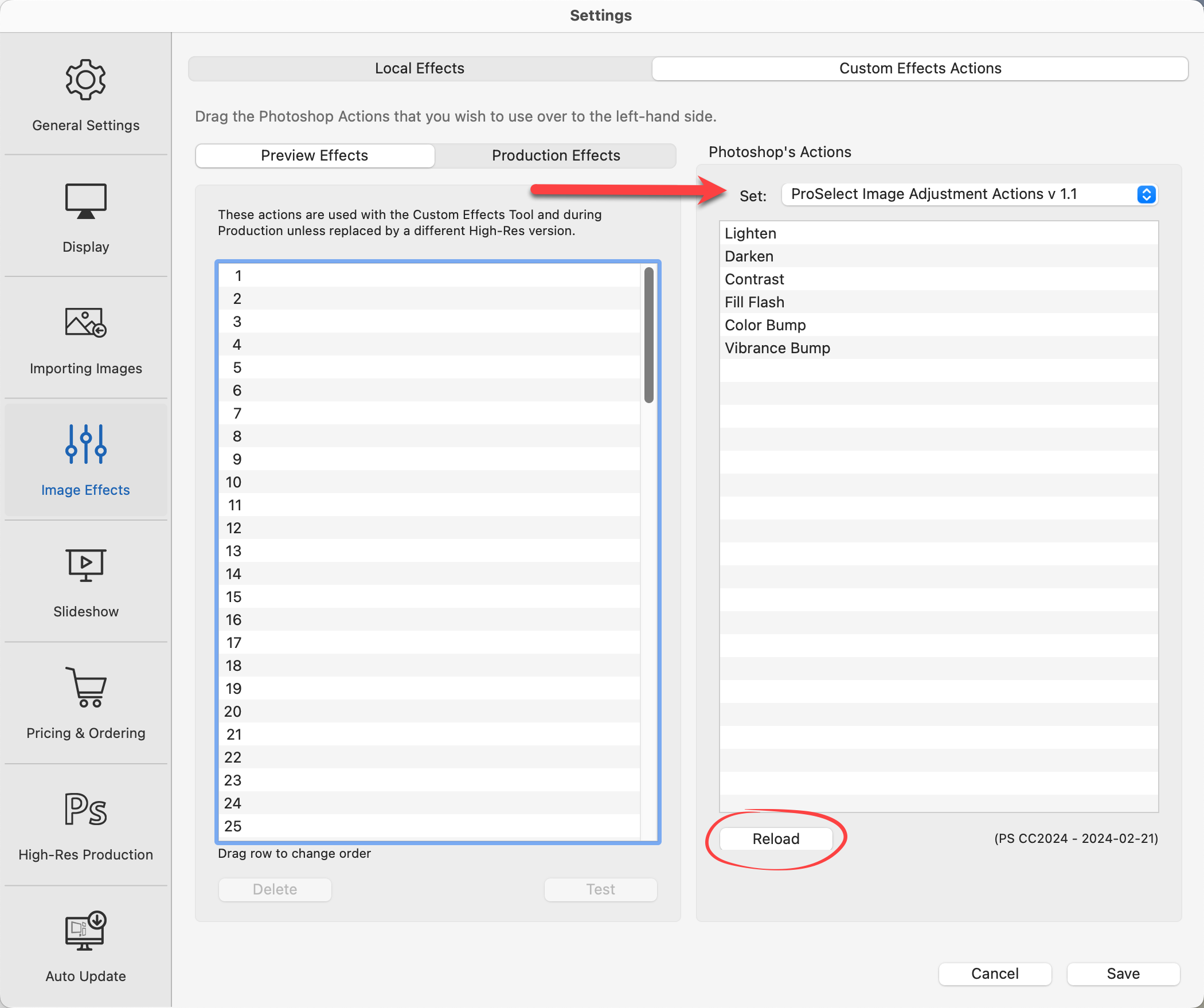Open General Settings gear icon
The image size is (1204, 1008).
[x=85, y=80]
